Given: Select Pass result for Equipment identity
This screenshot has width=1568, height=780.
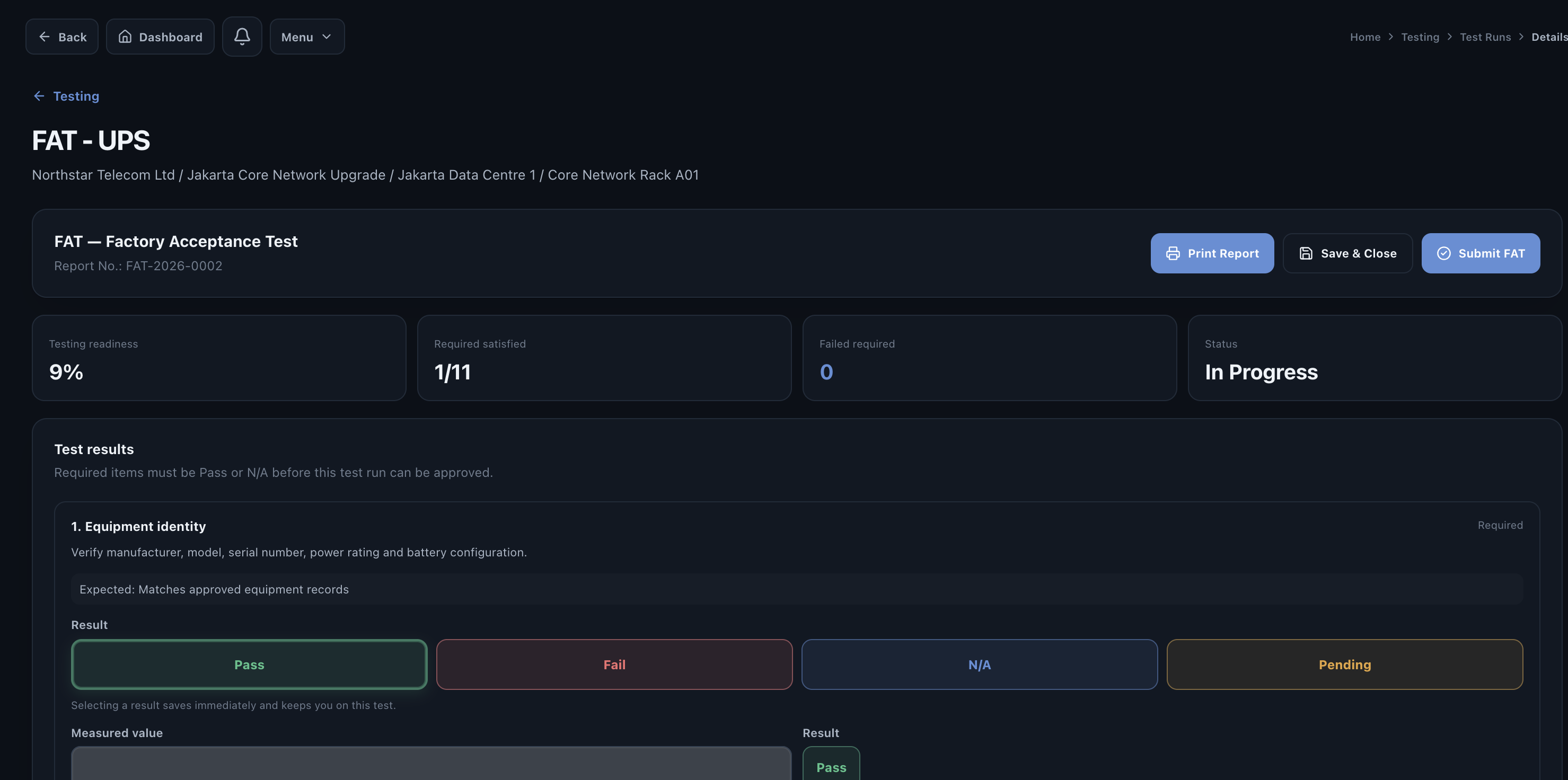Looking at the screenshot, I should 249,664.
